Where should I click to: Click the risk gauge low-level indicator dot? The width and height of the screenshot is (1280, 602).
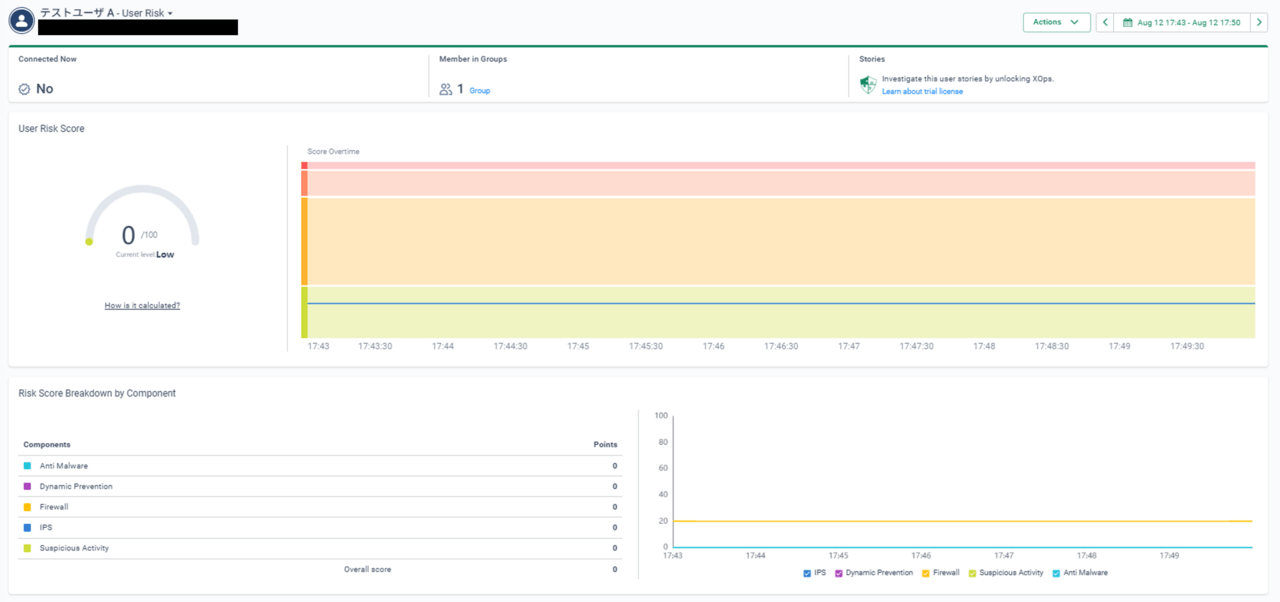pyautogui.click(x=89, y=241)
